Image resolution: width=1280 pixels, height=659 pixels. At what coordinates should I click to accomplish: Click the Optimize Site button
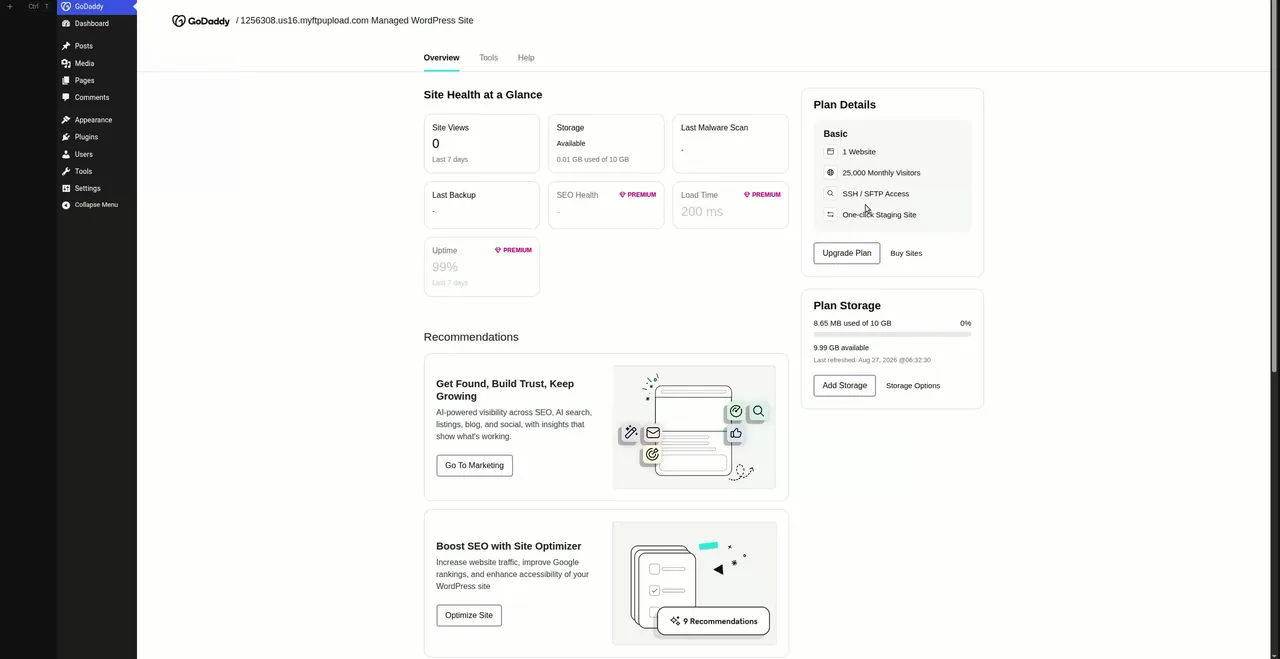click(x=469, y=615)
